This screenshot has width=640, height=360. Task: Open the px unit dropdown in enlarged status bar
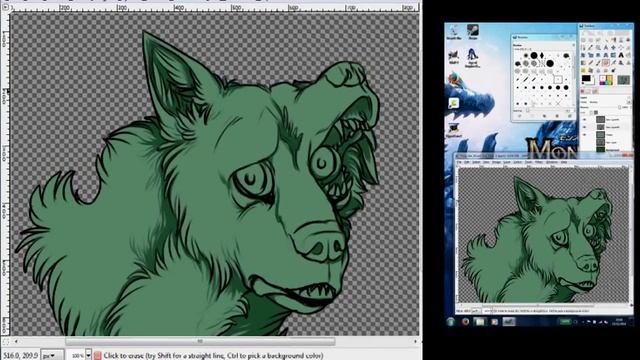(53, 356)
